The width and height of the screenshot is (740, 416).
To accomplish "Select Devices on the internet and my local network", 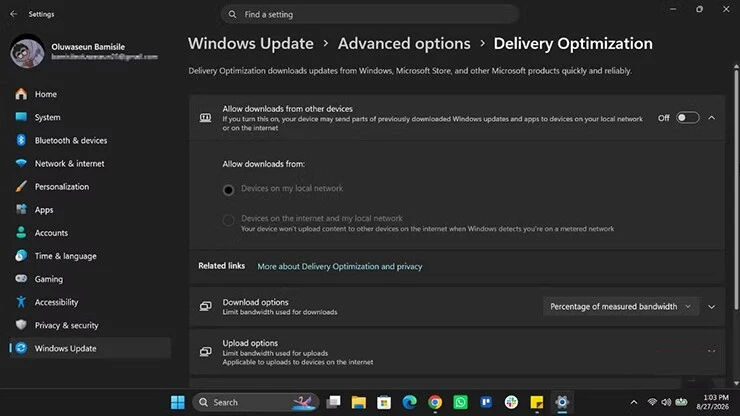I will point(228,220).
